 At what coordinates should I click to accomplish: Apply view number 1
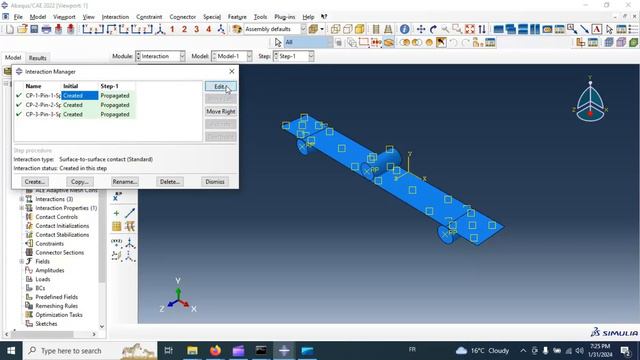click(172, 29)
